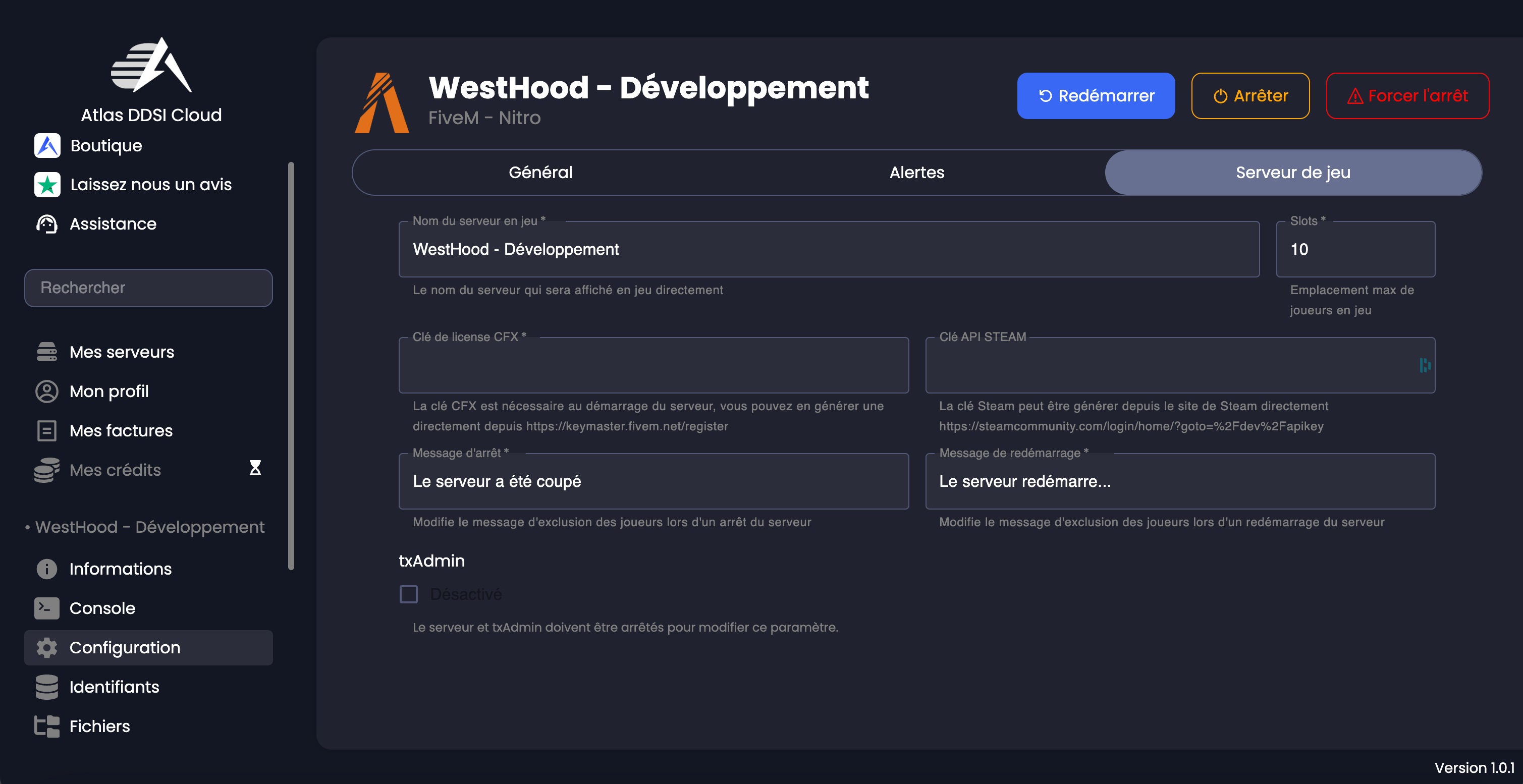Click the Mes crédits coins icon
The image size is (1523, 784).
[47, 470]
